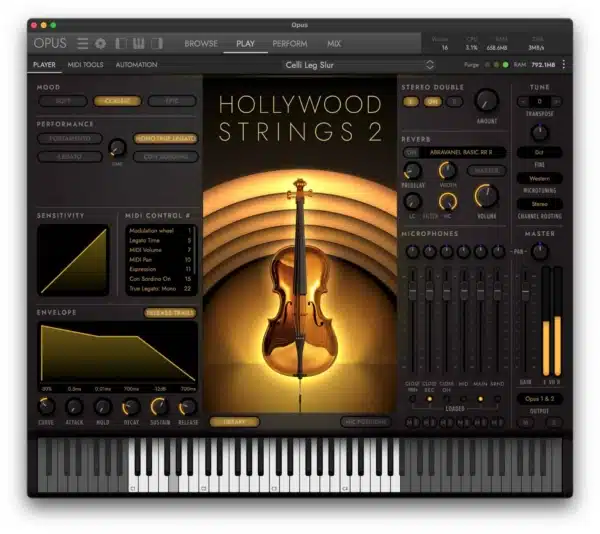Viewport: 600px width, 534px height.
Task: Click the green Purge indicator
Action: pos(505,65)
